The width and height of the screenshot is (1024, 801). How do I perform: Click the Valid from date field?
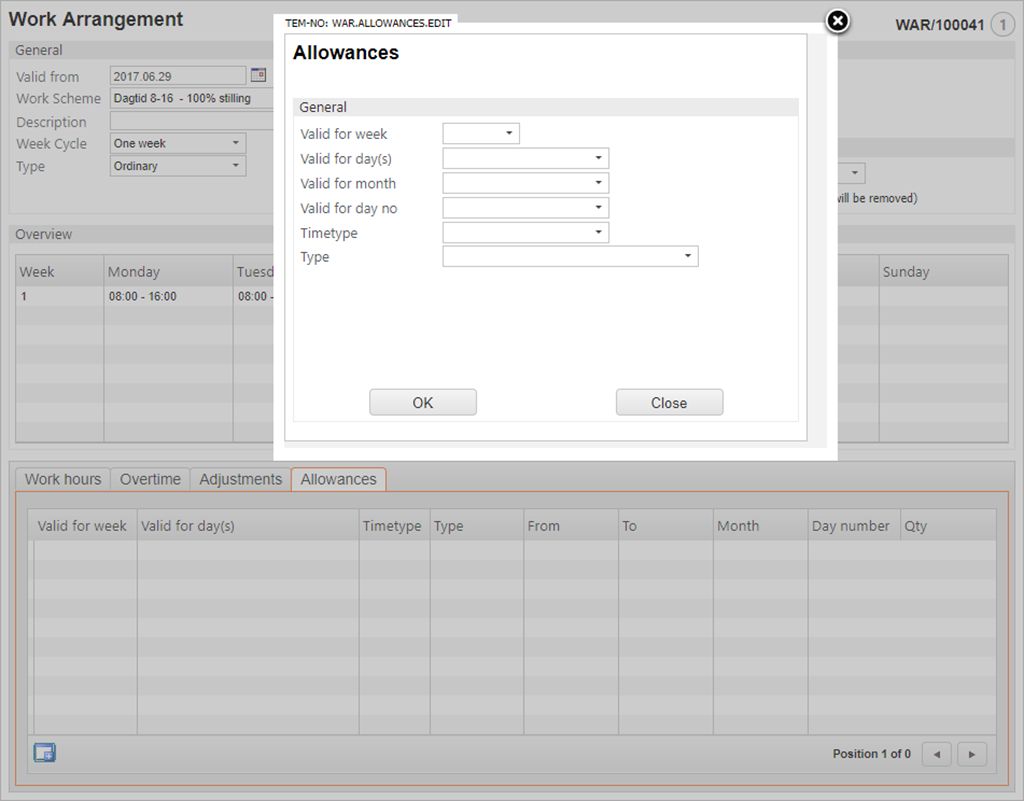[x=177, y=76]
